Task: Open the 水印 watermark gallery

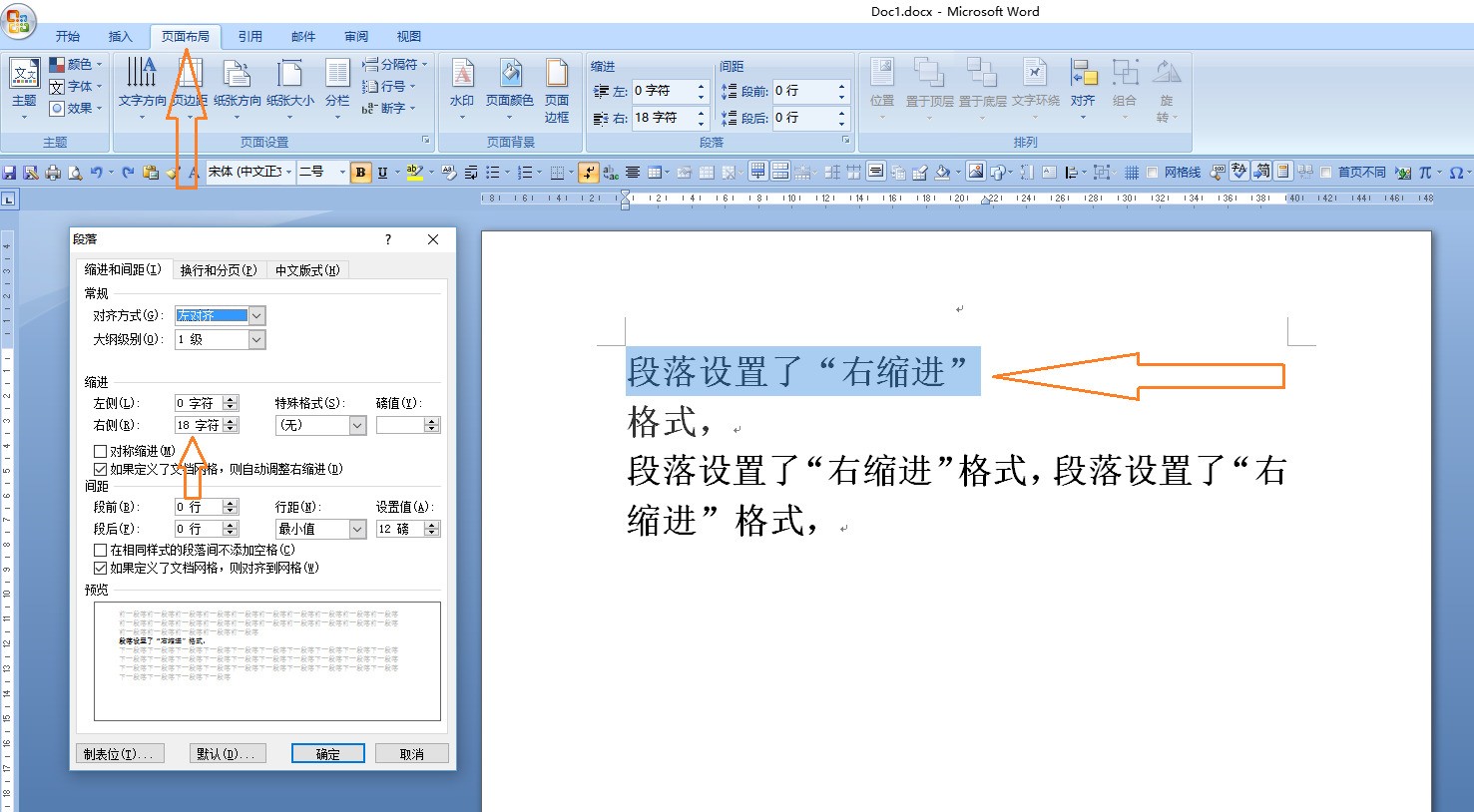Action: coord(462,89)
